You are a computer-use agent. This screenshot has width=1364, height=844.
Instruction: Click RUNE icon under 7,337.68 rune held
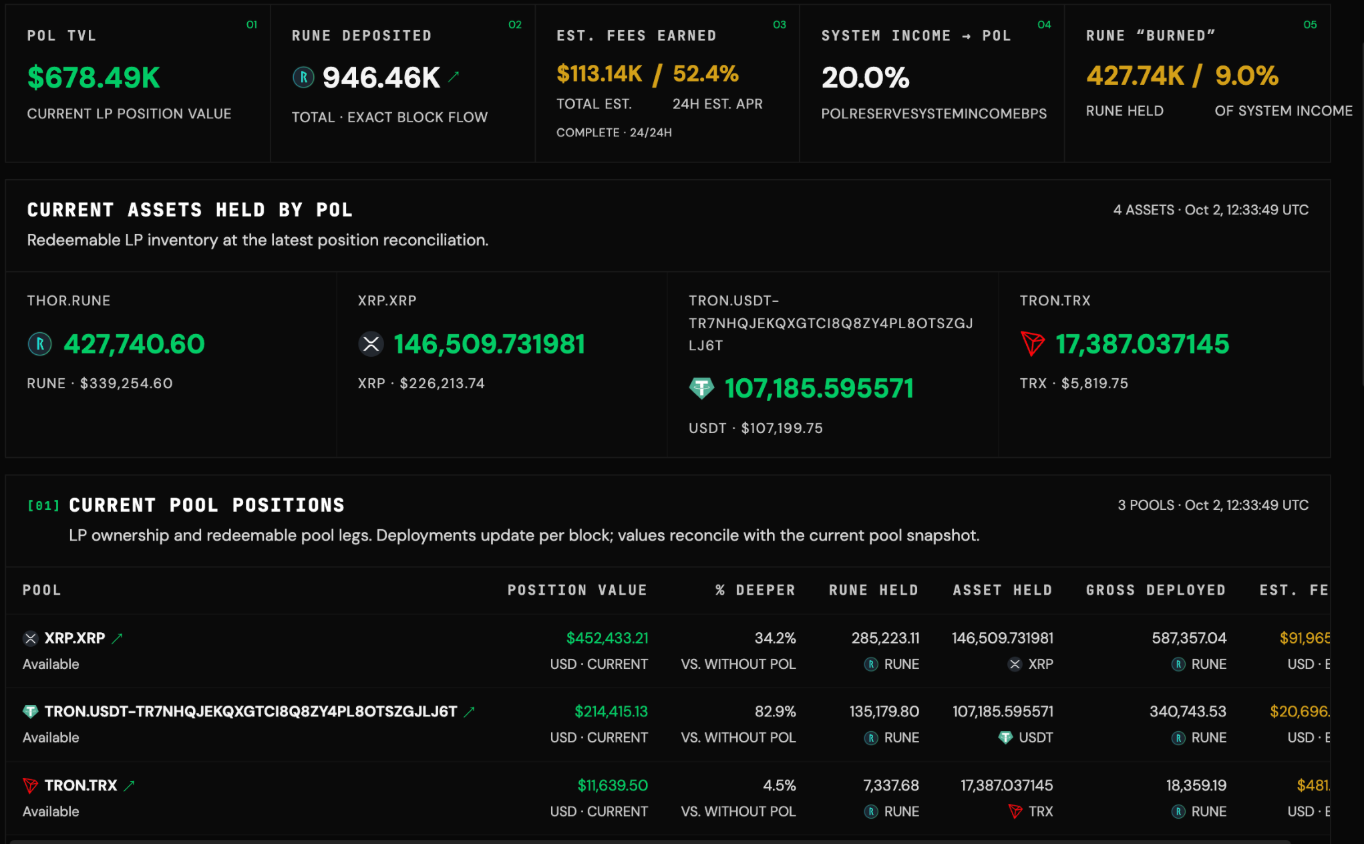[872, 812]
